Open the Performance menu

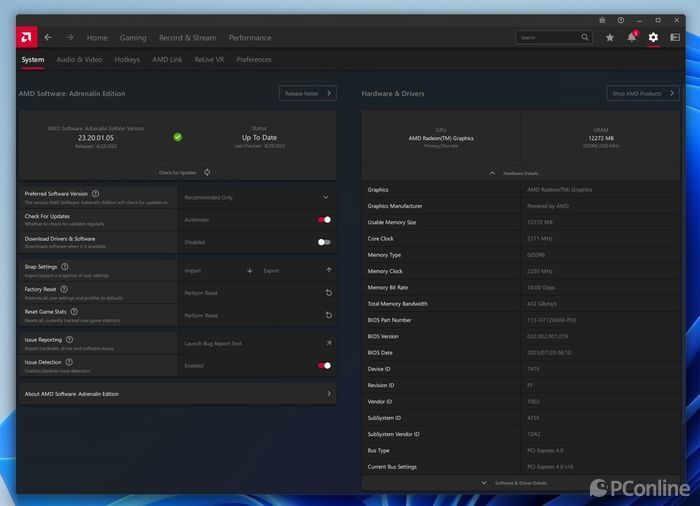pyautogui.click(x=249, y=38)
